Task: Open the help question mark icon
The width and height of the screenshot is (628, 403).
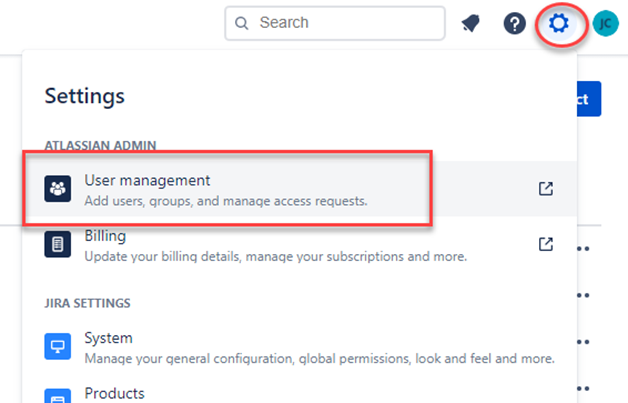Action: pyautogui.click(x=514, y=23)
